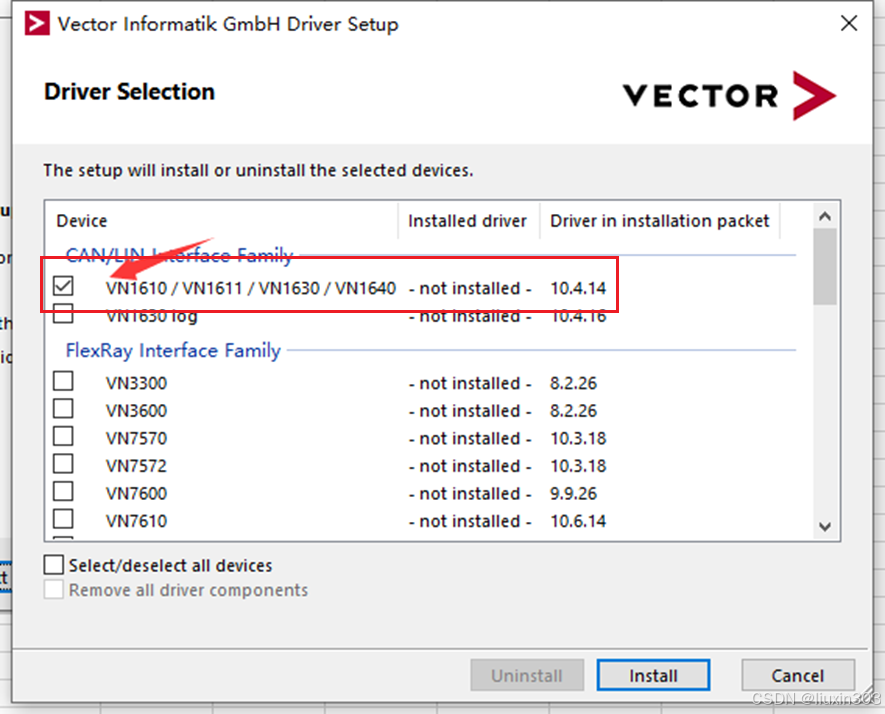Click the Vector logo icon in title bar
This screenshot has width=885, height=714.
(37, 24)
